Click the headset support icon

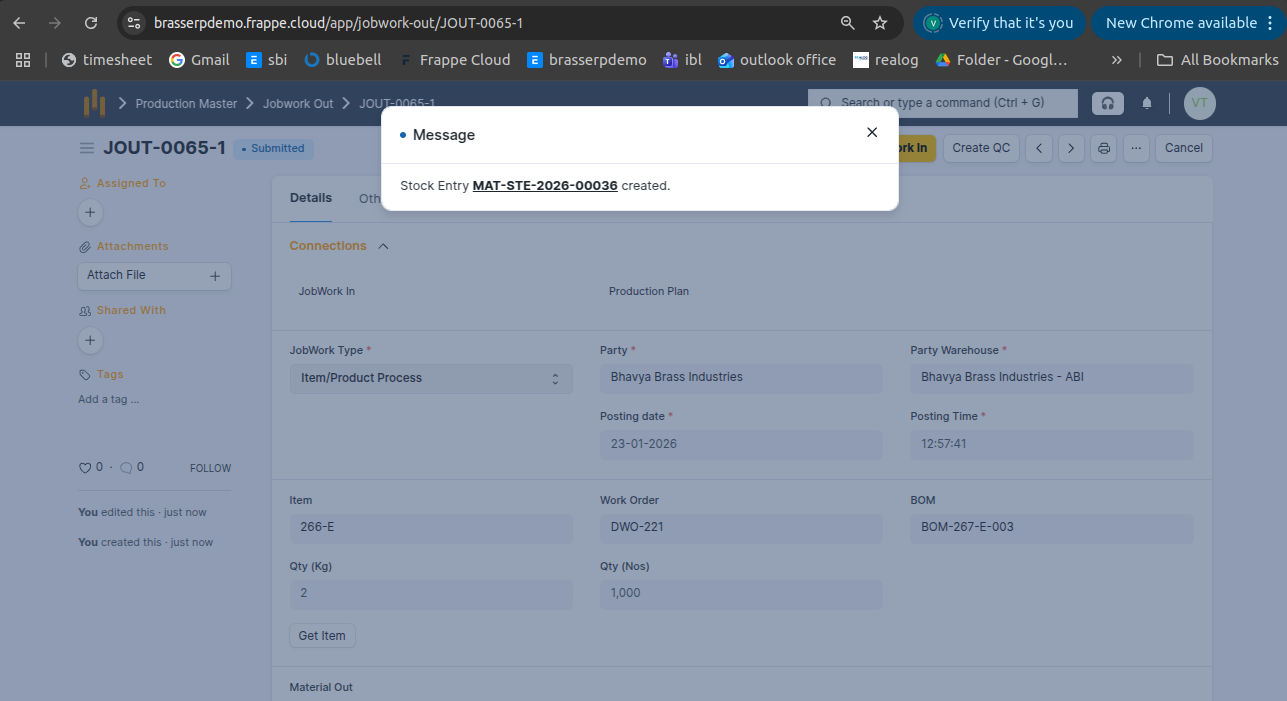[x=1107, y=103]
